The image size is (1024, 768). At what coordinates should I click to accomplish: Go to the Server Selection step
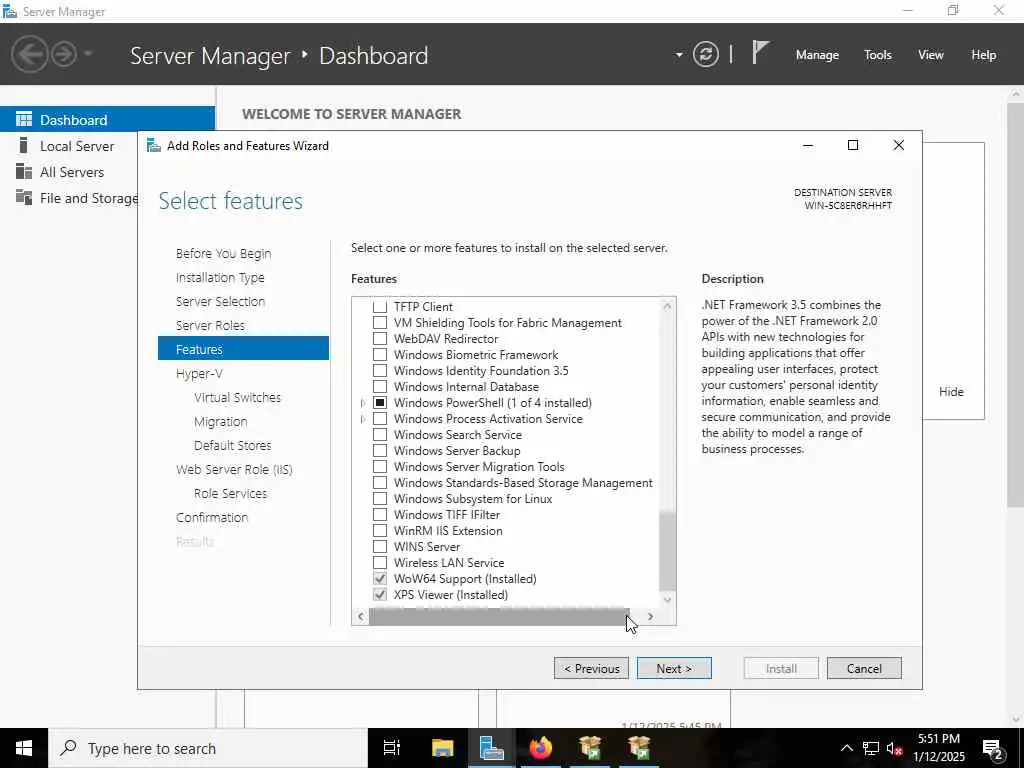point(220,301)
